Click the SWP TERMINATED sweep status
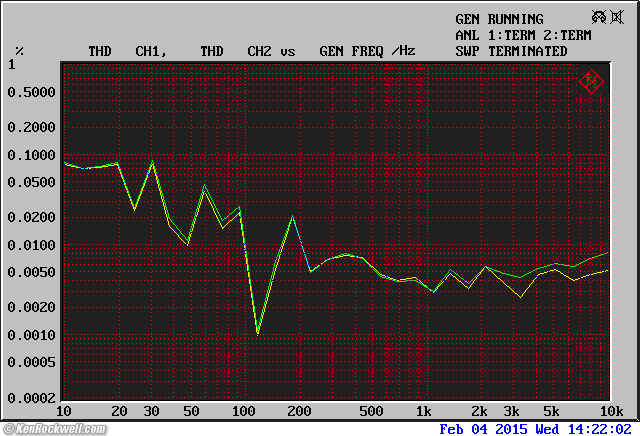This screenshot has height=436, width=640. coord(511,51)
